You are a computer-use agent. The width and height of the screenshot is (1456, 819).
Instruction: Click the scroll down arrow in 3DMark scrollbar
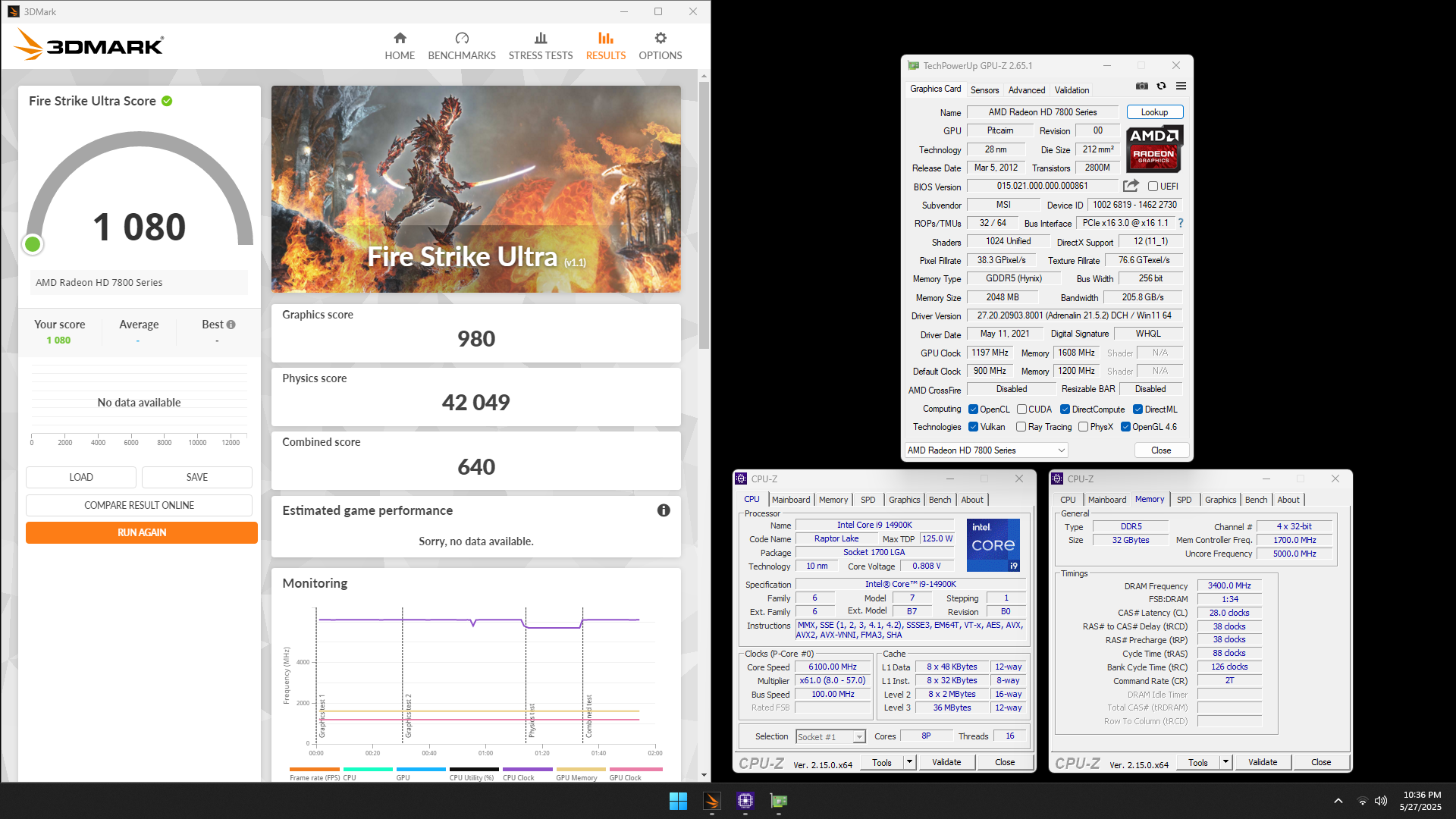coord(704,775)
